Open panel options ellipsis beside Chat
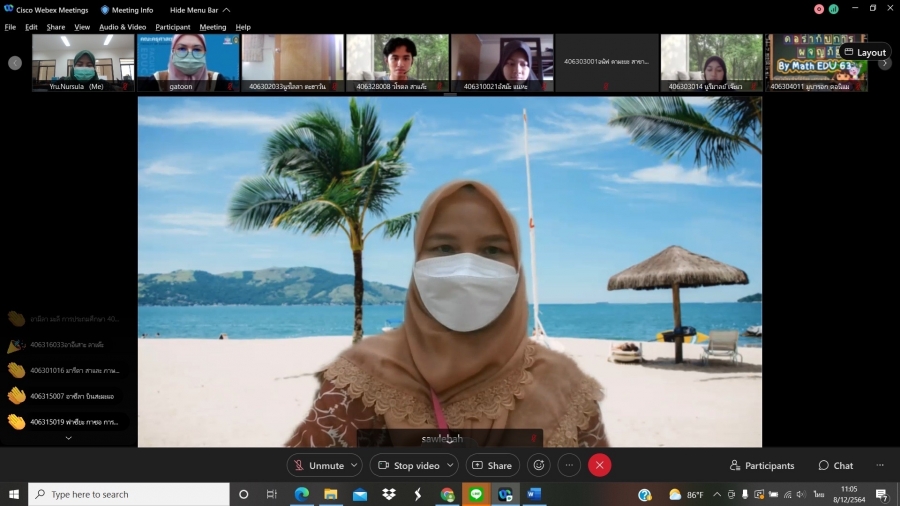This screenshot has height=506, width=900. pos(880,465)
